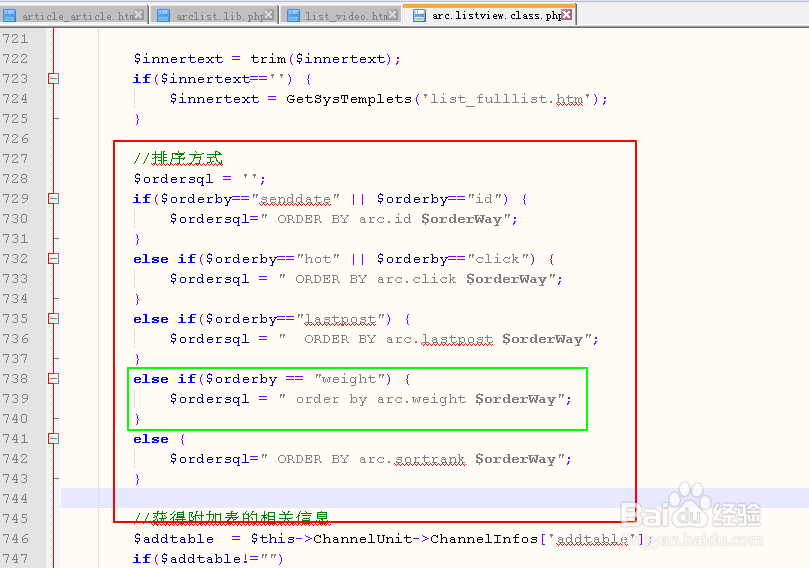Click save icon on article_article.htm tab
This screenshot has width=809, height=568.
(x=9, y=15)
